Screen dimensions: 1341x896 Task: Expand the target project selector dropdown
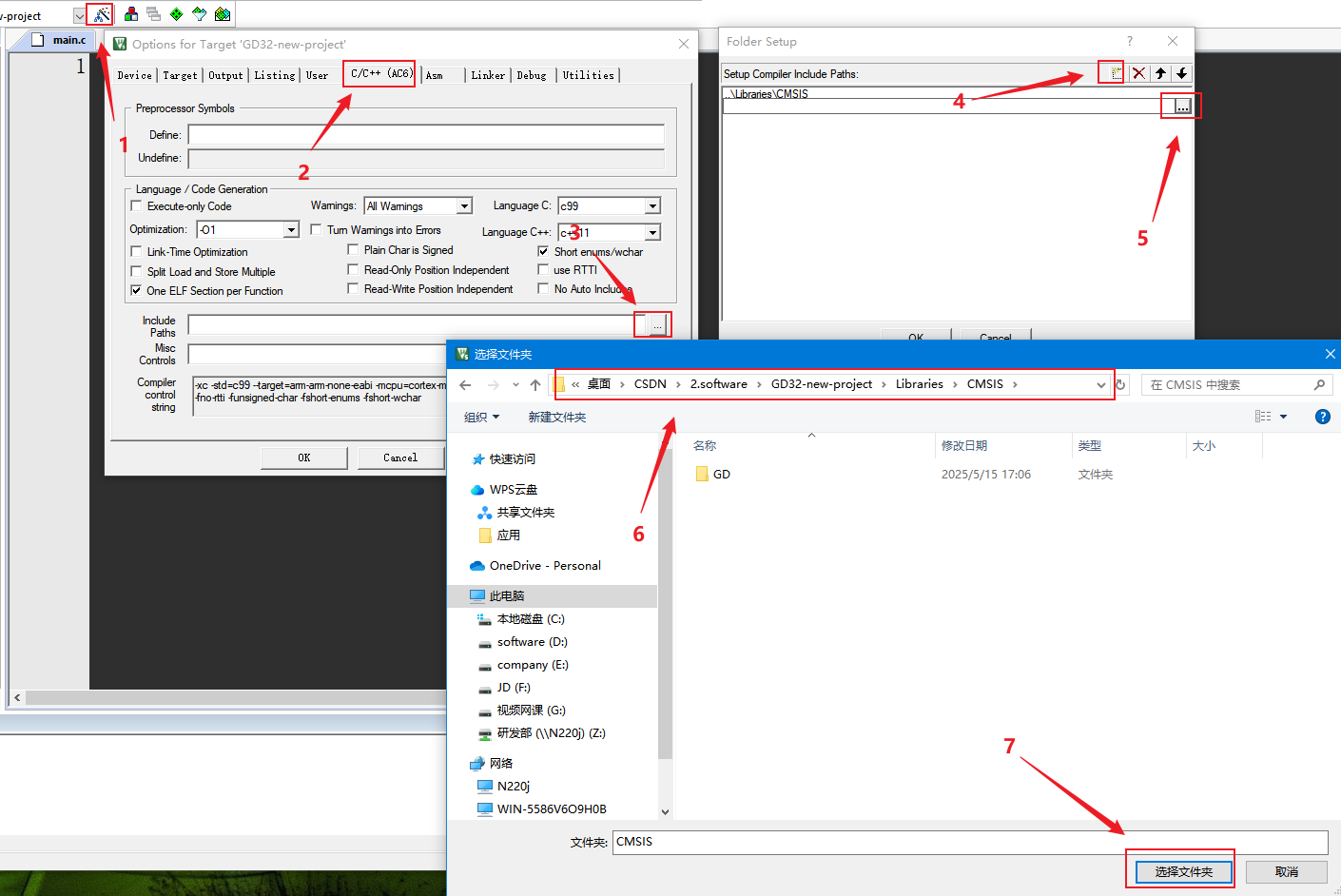79,15
